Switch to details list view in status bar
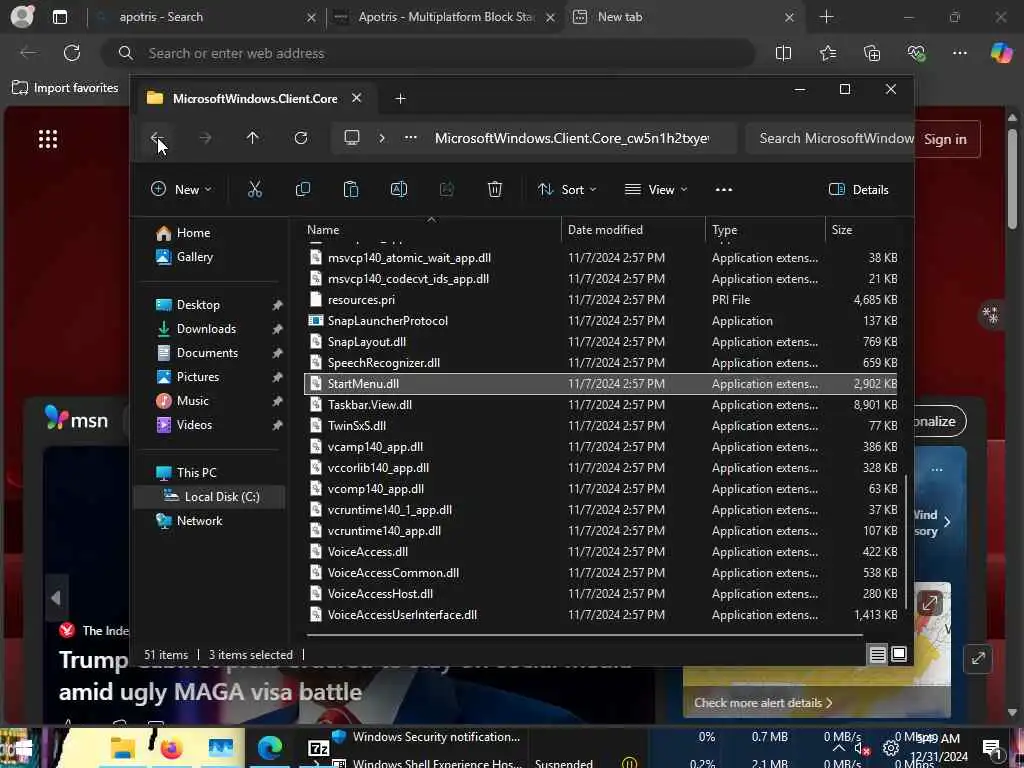This screenshot has height=768, width=1024. [x=878, y=654]
